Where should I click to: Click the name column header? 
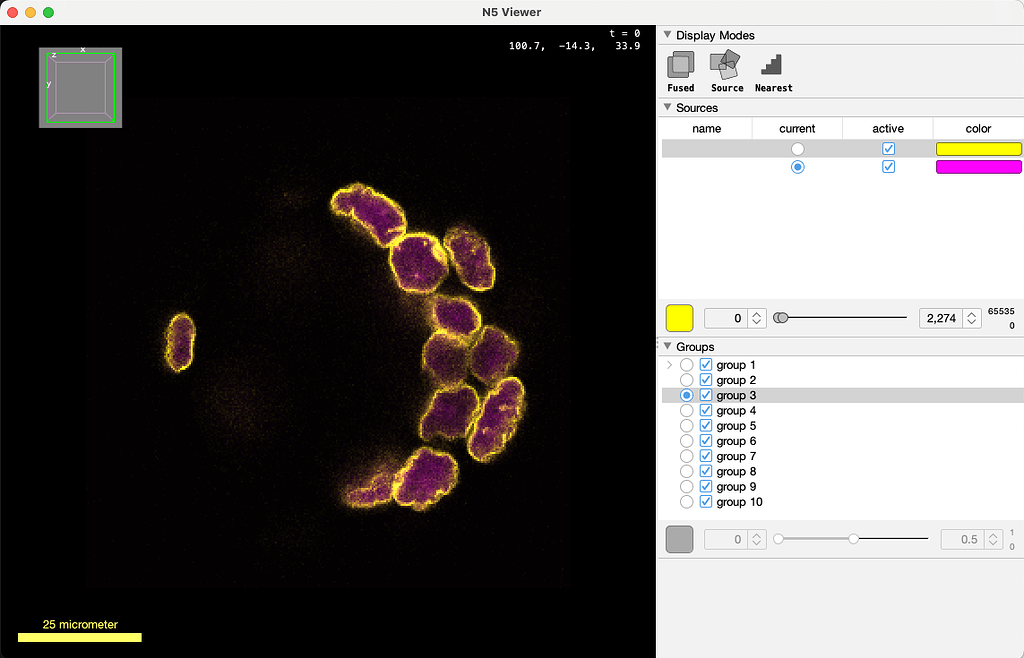706,128
